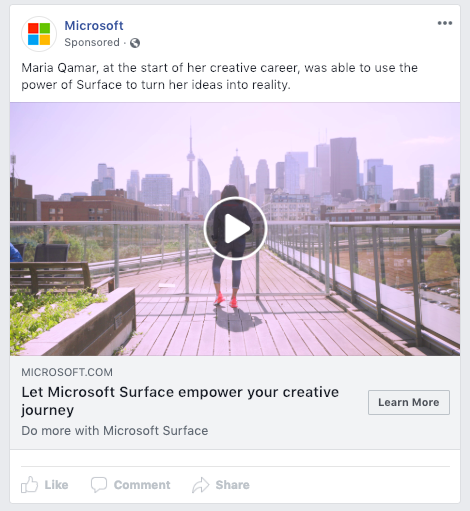Click the wooden bench in video thumbnail
This screenshot has width=470, height=511.
(51, 275)
